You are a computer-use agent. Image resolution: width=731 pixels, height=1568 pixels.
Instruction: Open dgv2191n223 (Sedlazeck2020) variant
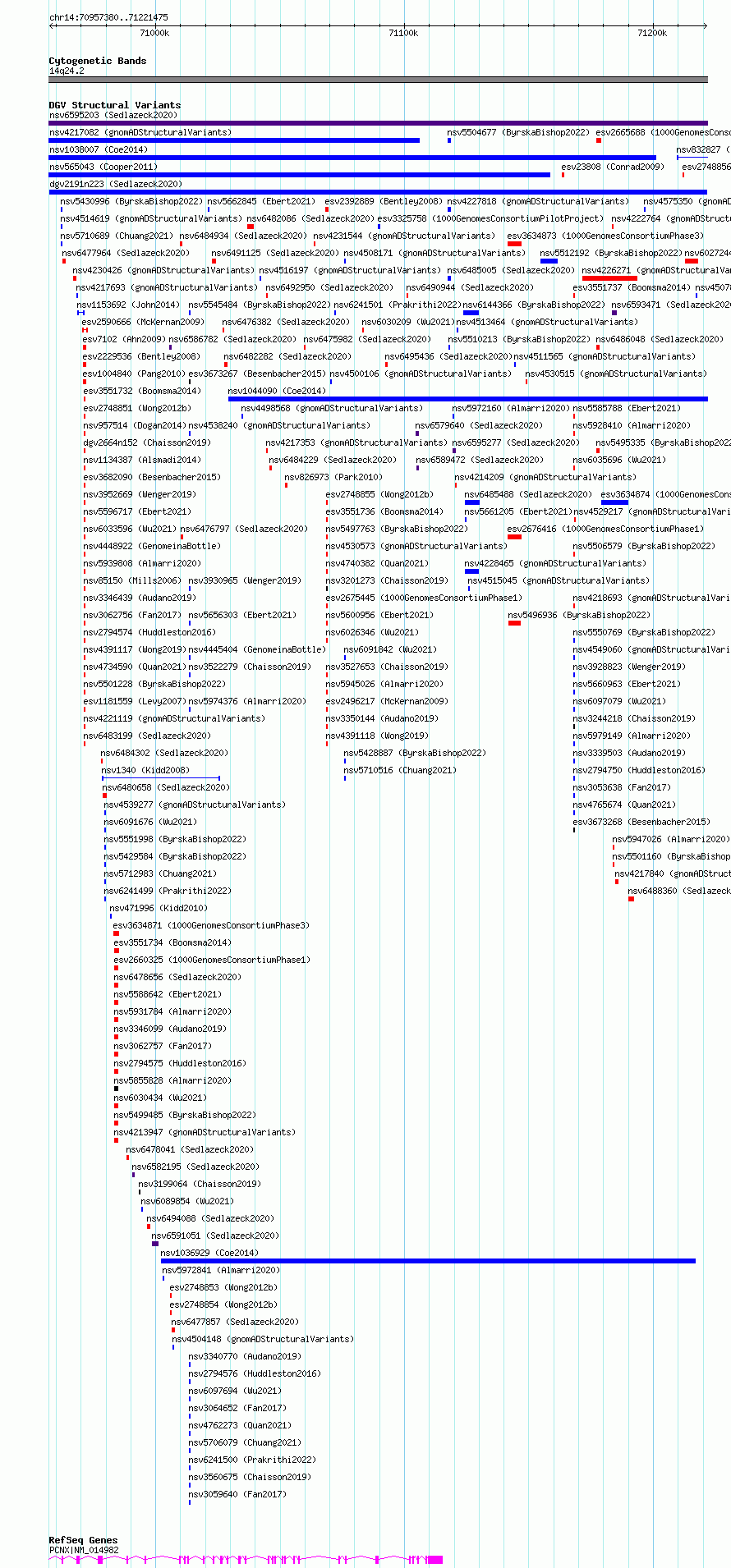116,184
